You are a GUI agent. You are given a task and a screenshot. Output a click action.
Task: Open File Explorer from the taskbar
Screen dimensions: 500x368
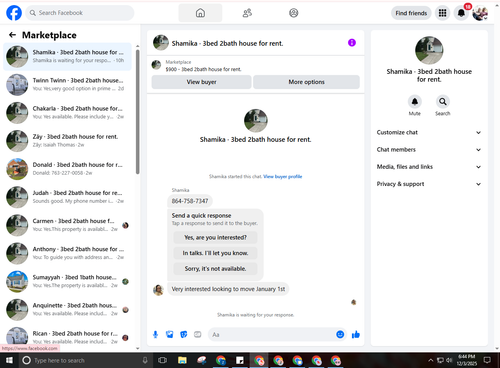pos(182,360)
